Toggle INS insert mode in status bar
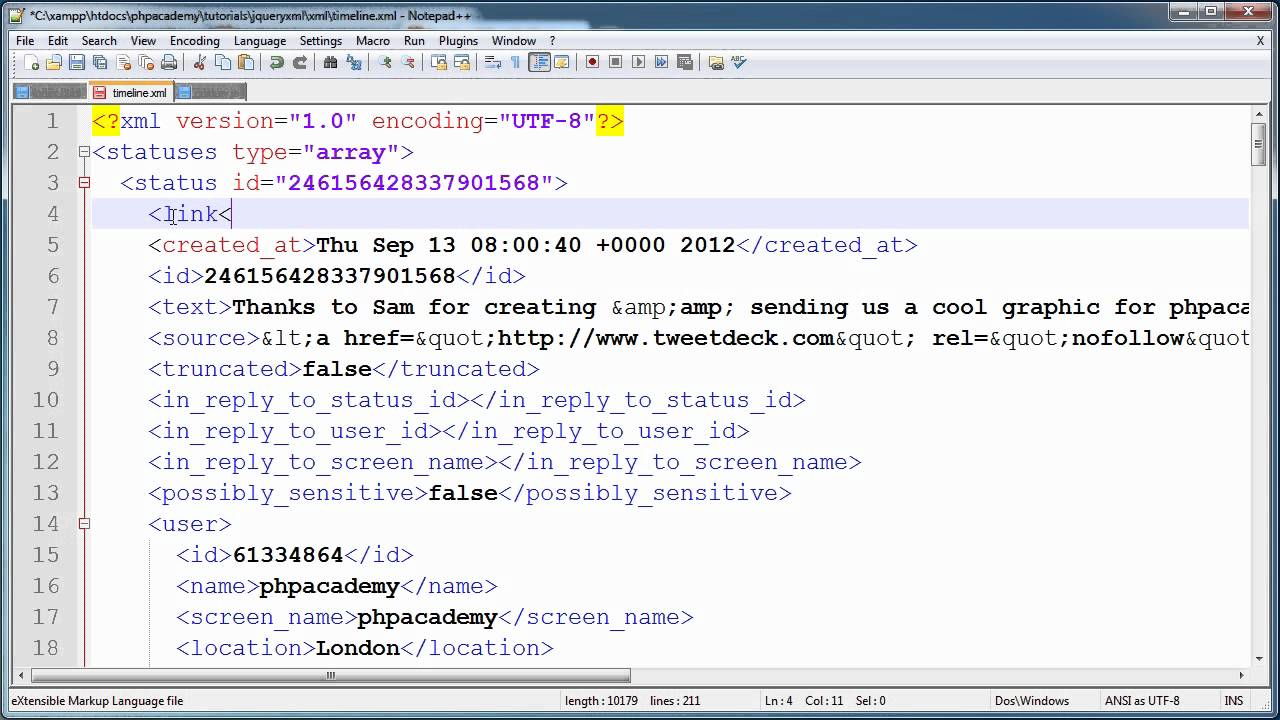Viewport: 1280px width, 720px height. (1234, 701)
